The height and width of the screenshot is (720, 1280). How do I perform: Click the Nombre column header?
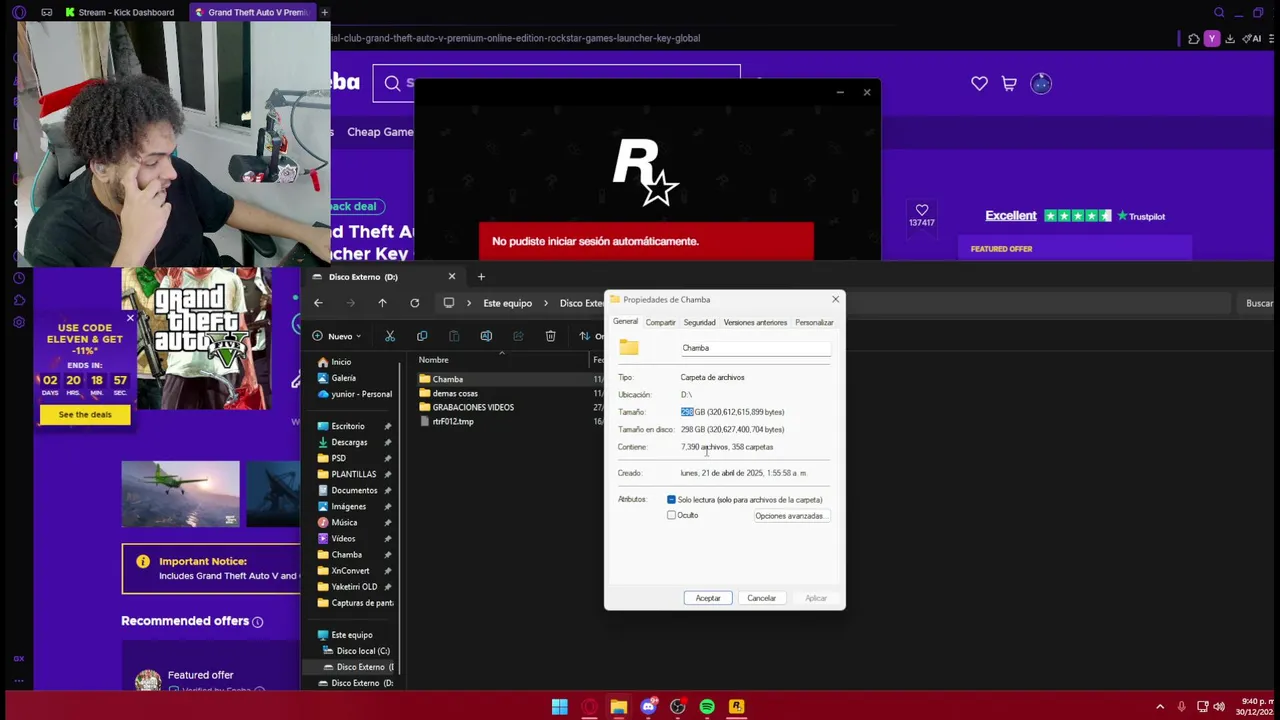click(433, 360)
